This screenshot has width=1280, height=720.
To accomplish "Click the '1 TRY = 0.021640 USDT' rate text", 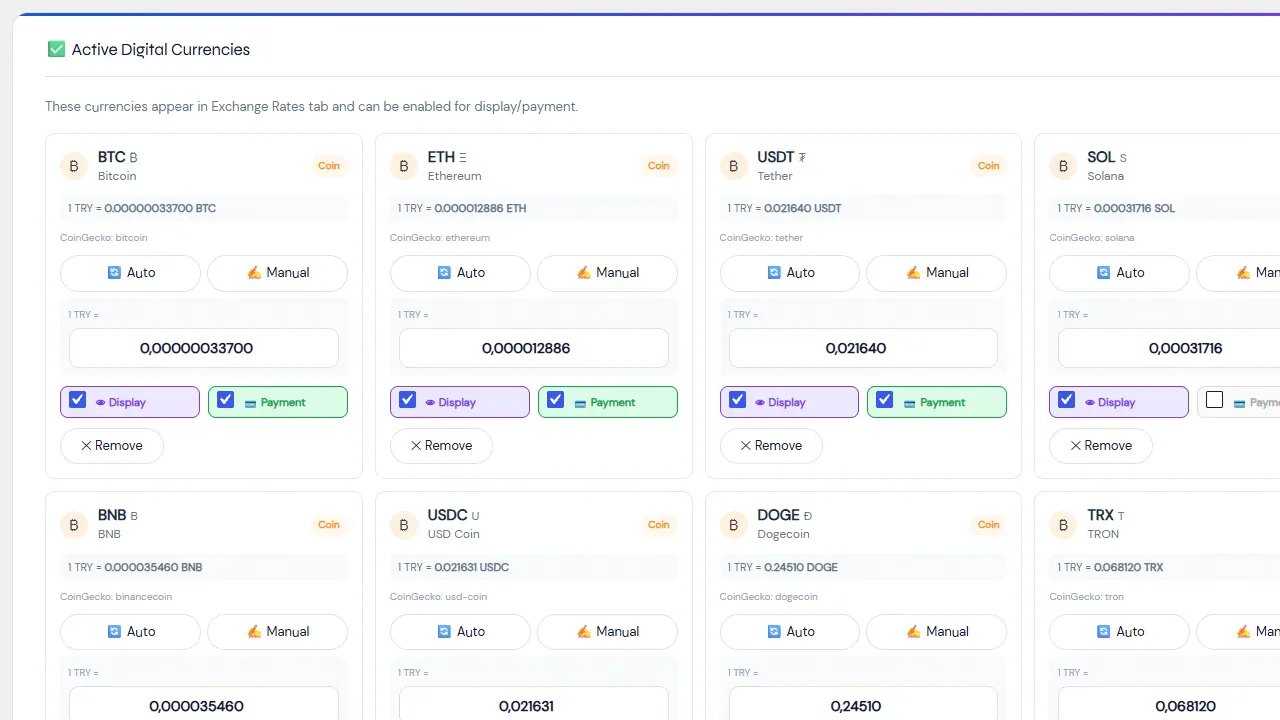I will [x=785, y=208].
